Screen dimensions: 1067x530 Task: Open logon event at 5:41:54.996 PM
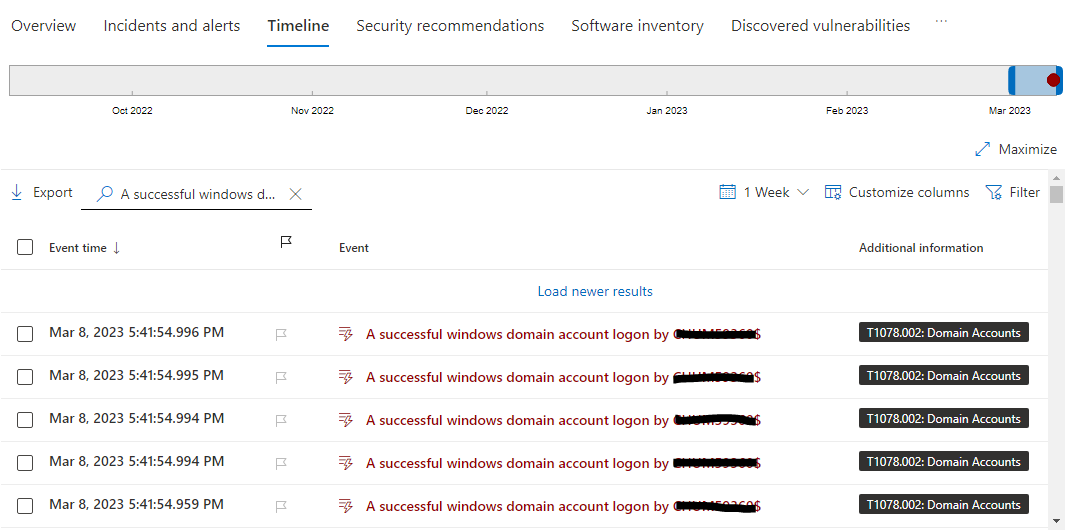(x=563, y=334)
